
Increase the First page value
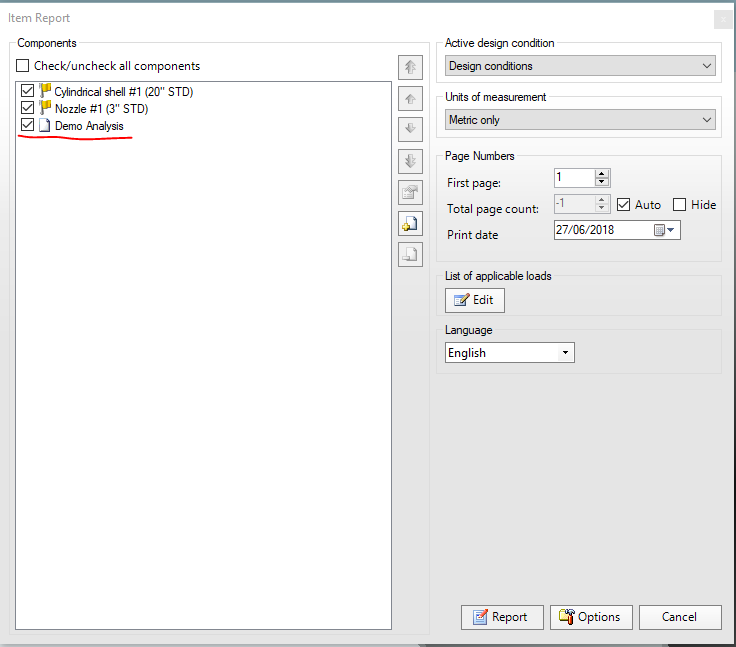click(602, 174)
